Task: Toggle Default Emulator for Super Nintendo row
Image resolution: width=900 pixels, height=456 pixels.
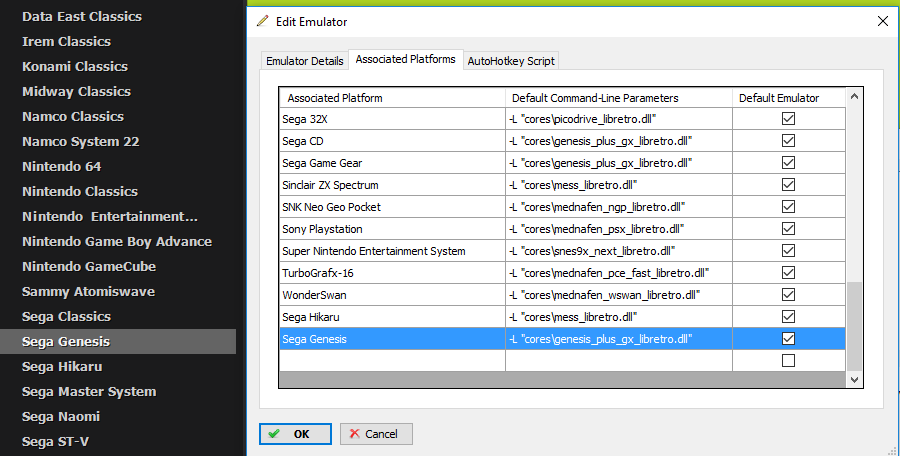Action: [x=789, y=251]
